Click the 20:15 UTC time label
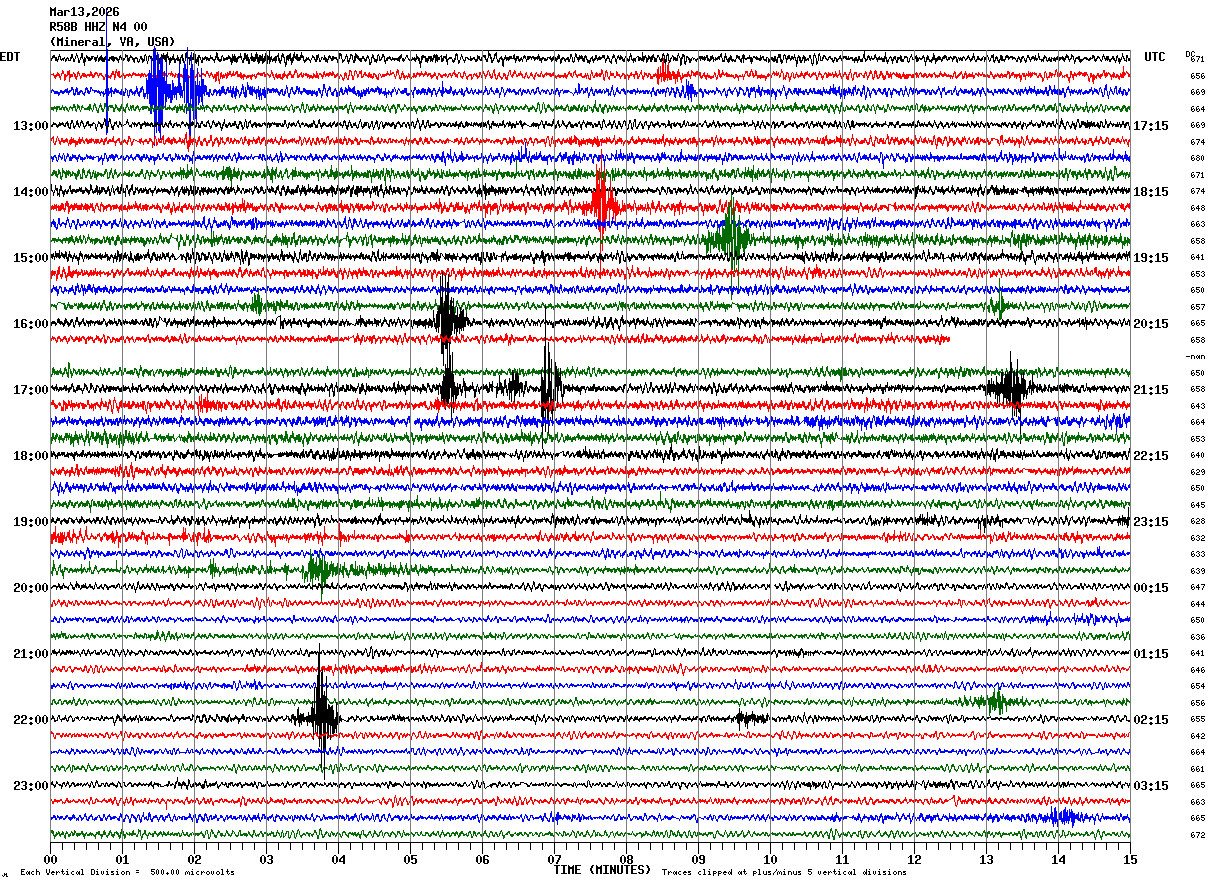 [x=1151, y=324]
